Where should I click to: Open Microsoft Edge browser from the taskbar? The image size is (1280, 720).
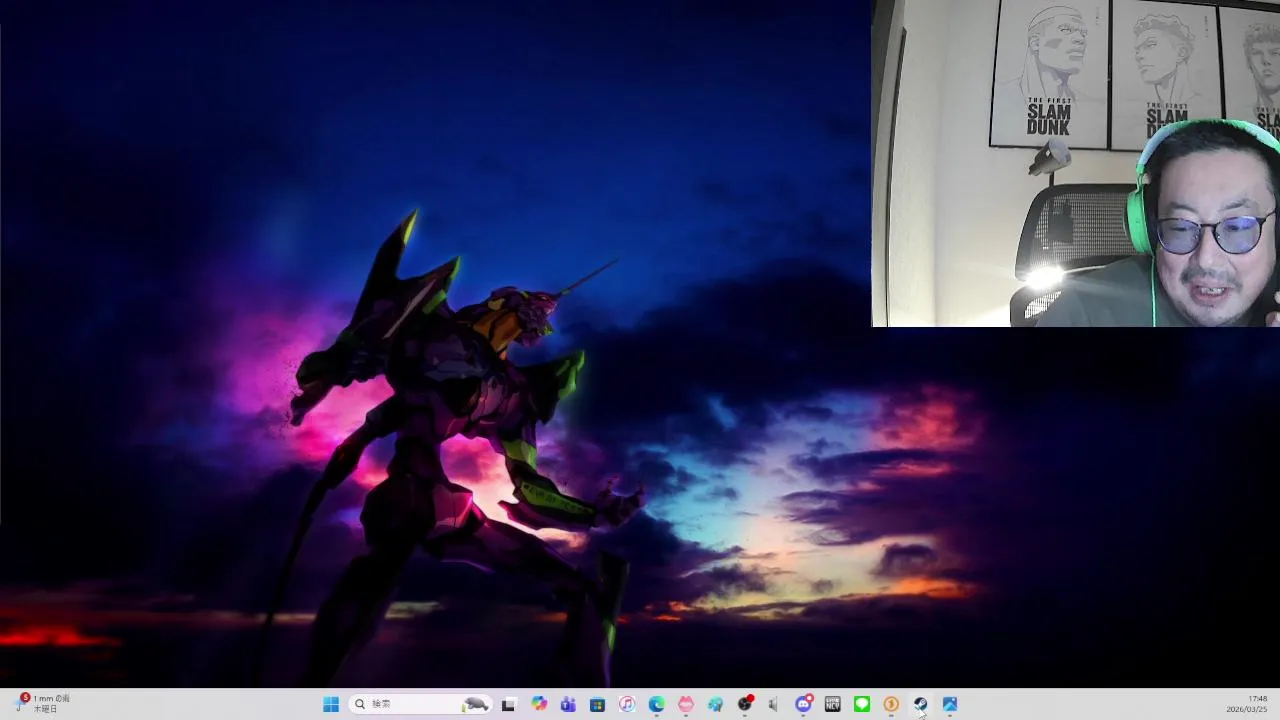click(656, 704)
